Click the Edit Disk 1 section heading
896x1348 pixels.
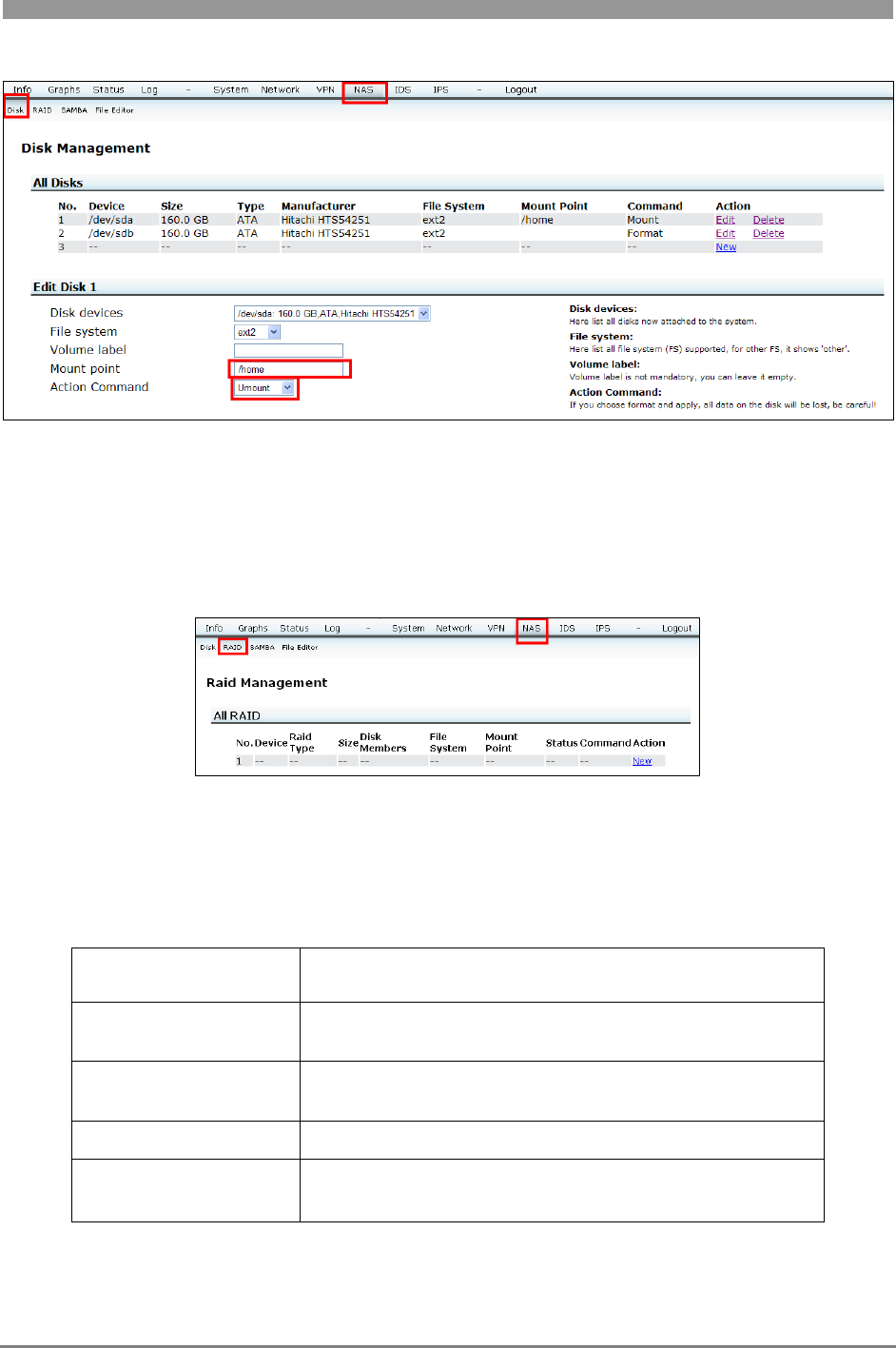point(65,286)
